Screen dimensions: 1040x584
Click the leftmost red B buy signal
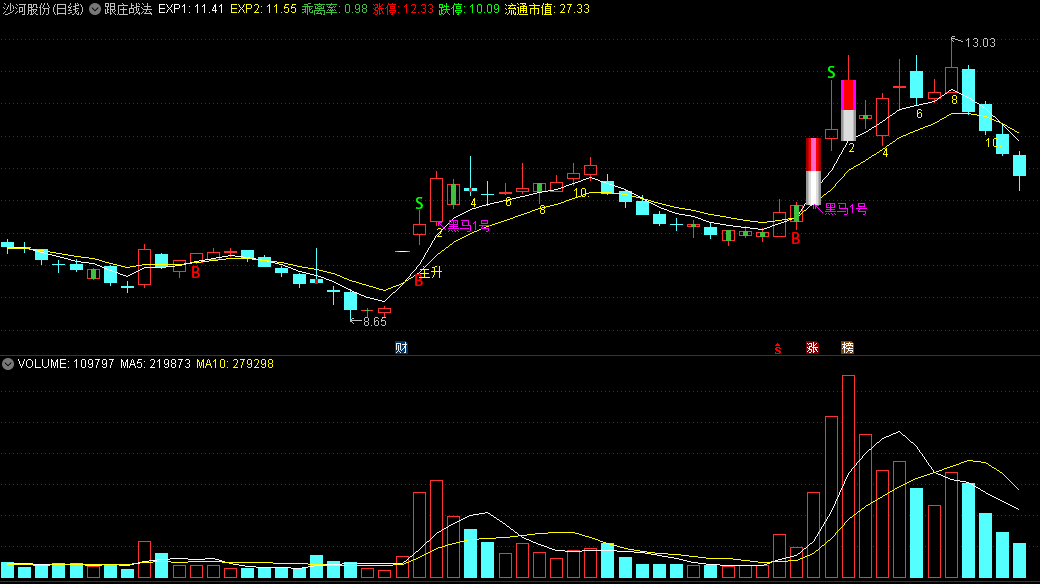(196, 273)
